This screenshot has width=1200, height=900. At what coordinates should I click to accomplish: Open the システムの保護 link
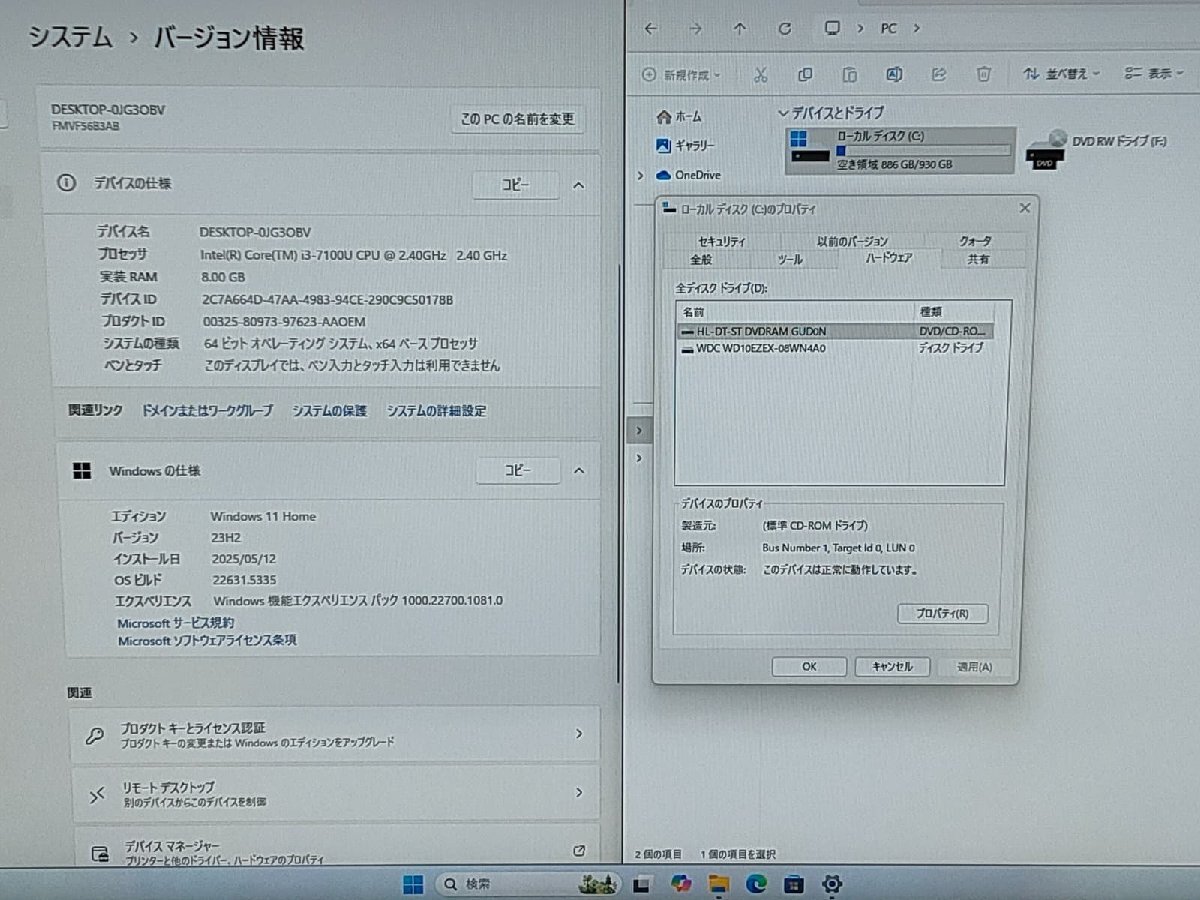click(x=329, y=411)
